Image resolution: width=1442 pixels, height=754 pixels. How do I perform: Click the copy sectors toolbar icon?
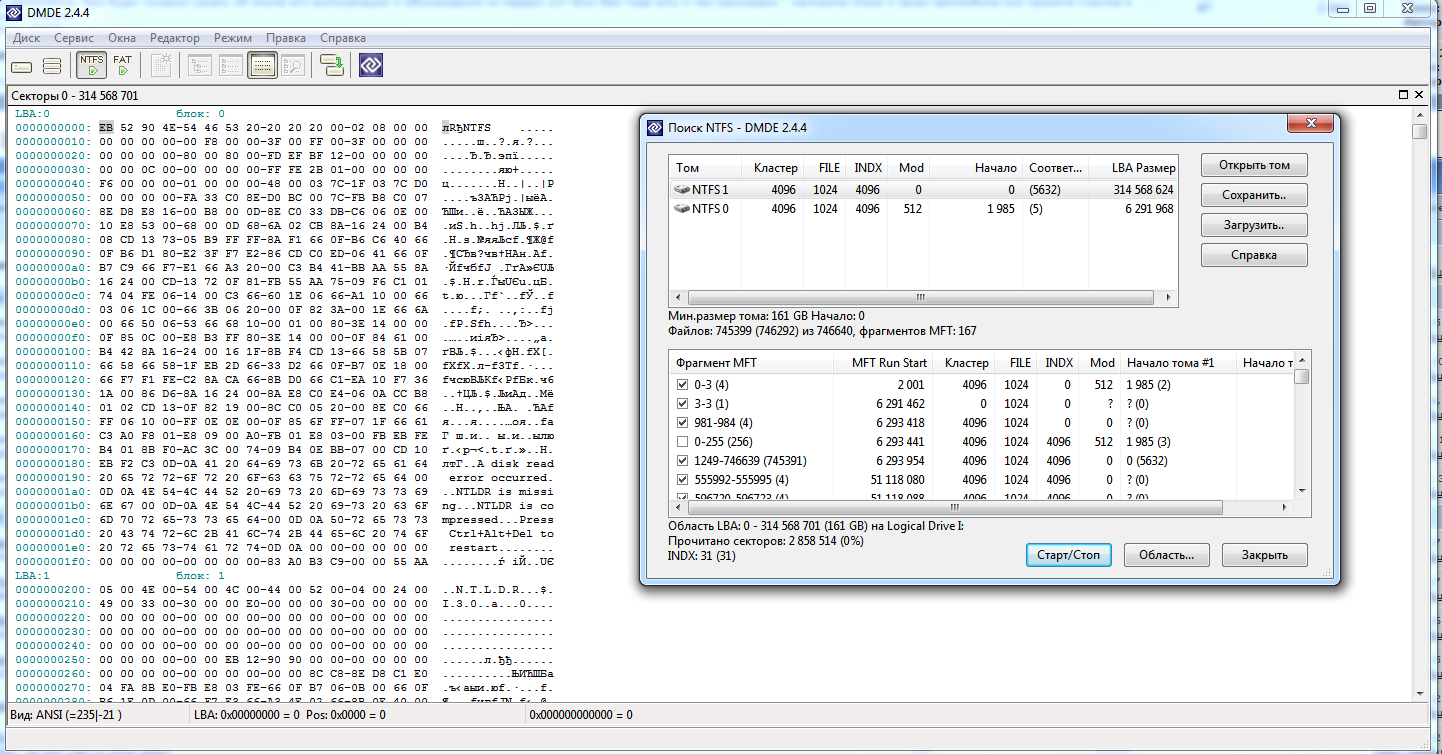332,66
